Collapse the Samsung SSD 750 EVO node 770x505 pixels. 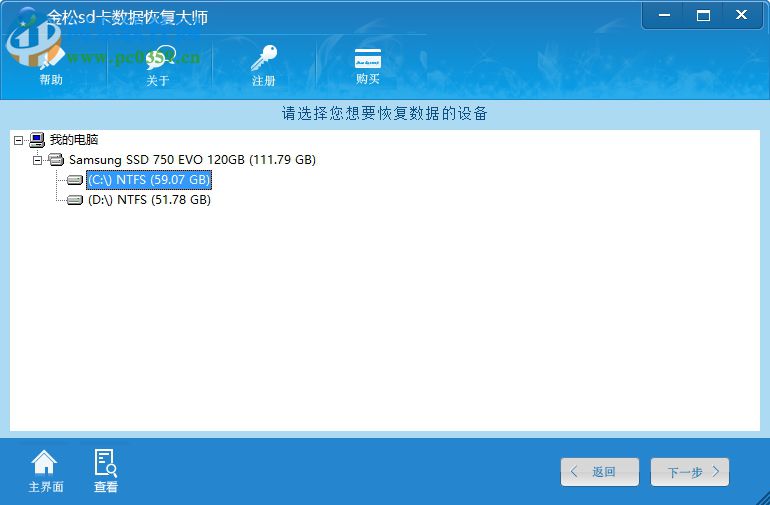click(x=37, y=160)
